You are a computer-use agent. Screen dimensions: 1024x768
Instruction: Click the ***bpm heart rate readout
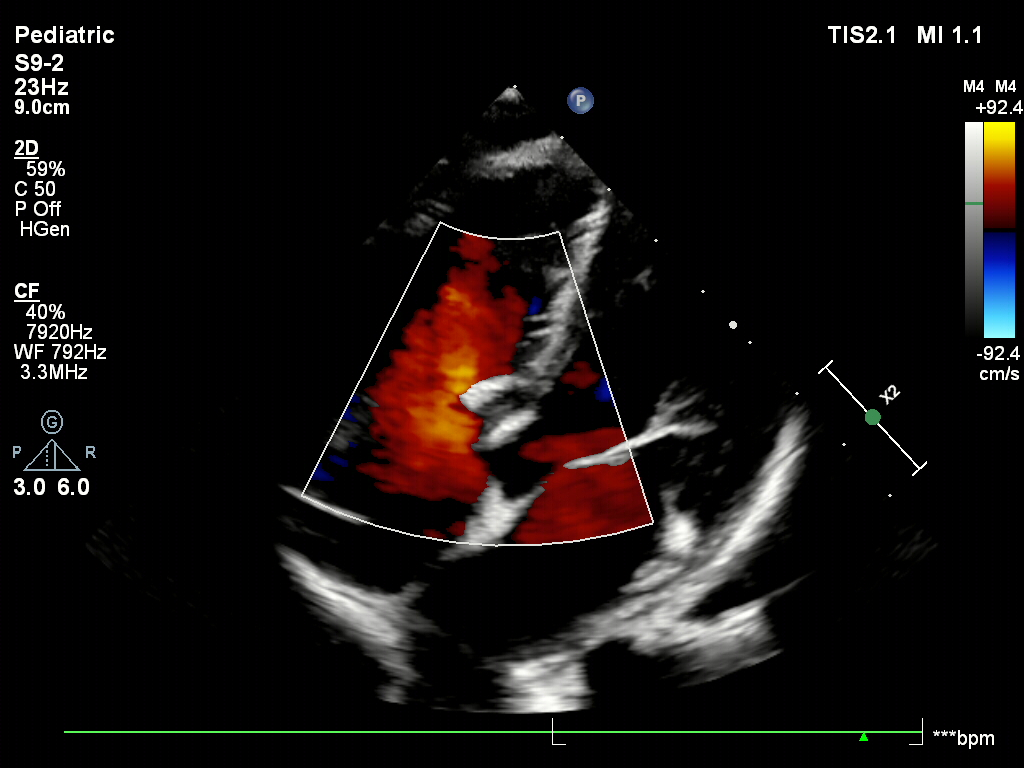click(964, 739)
